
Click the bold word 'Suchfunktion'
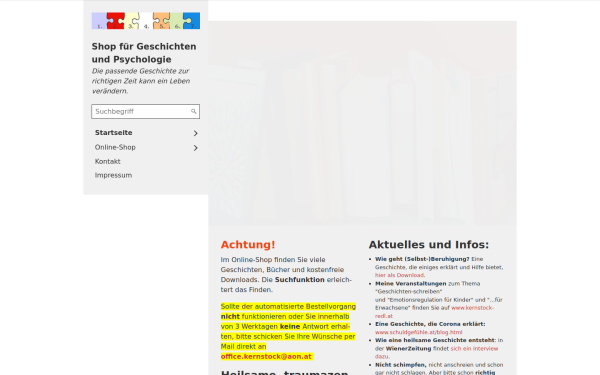click(x=300, y=280)
